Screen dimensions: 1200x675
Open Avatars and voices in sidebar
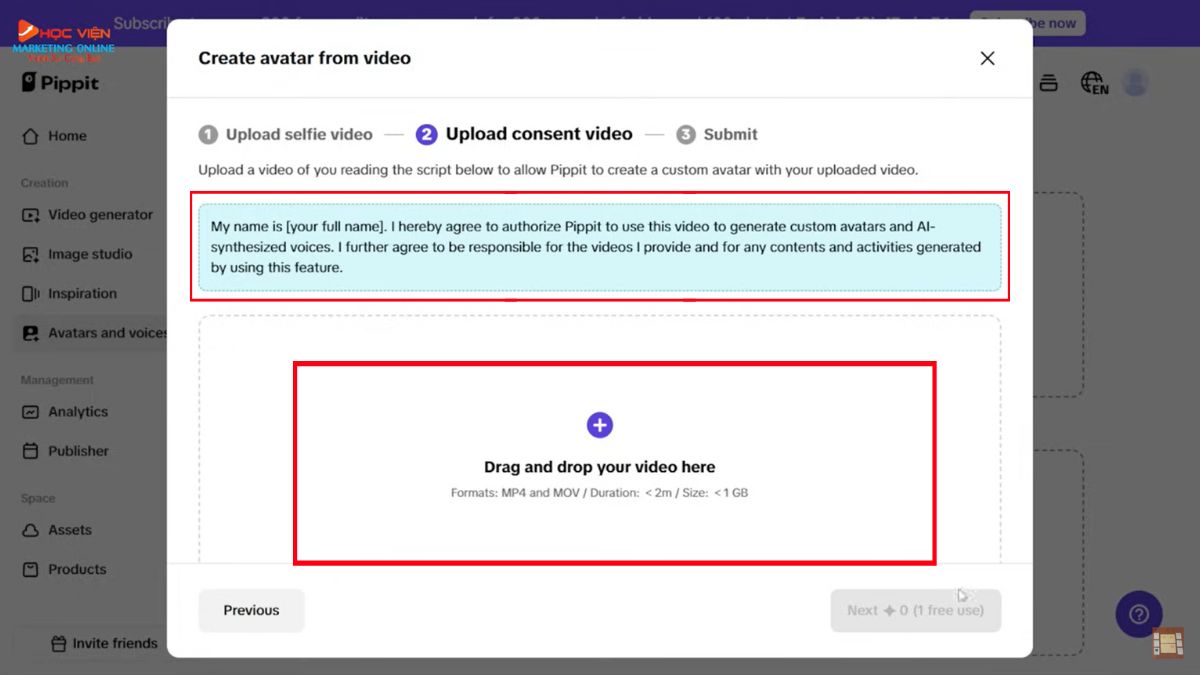90,333
